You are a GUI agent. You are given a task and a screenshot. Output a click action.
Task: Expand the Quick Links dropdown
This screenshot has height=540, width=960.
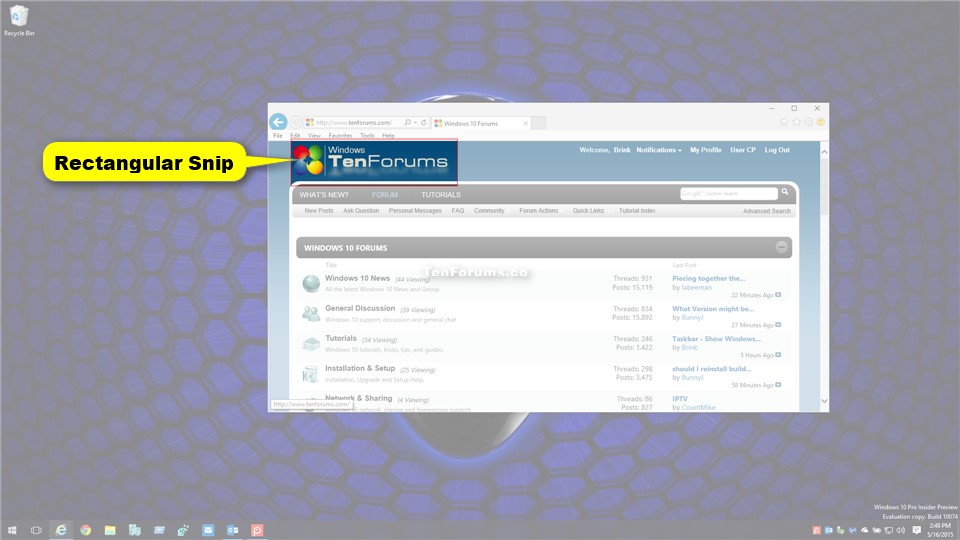tap(589, 211)
